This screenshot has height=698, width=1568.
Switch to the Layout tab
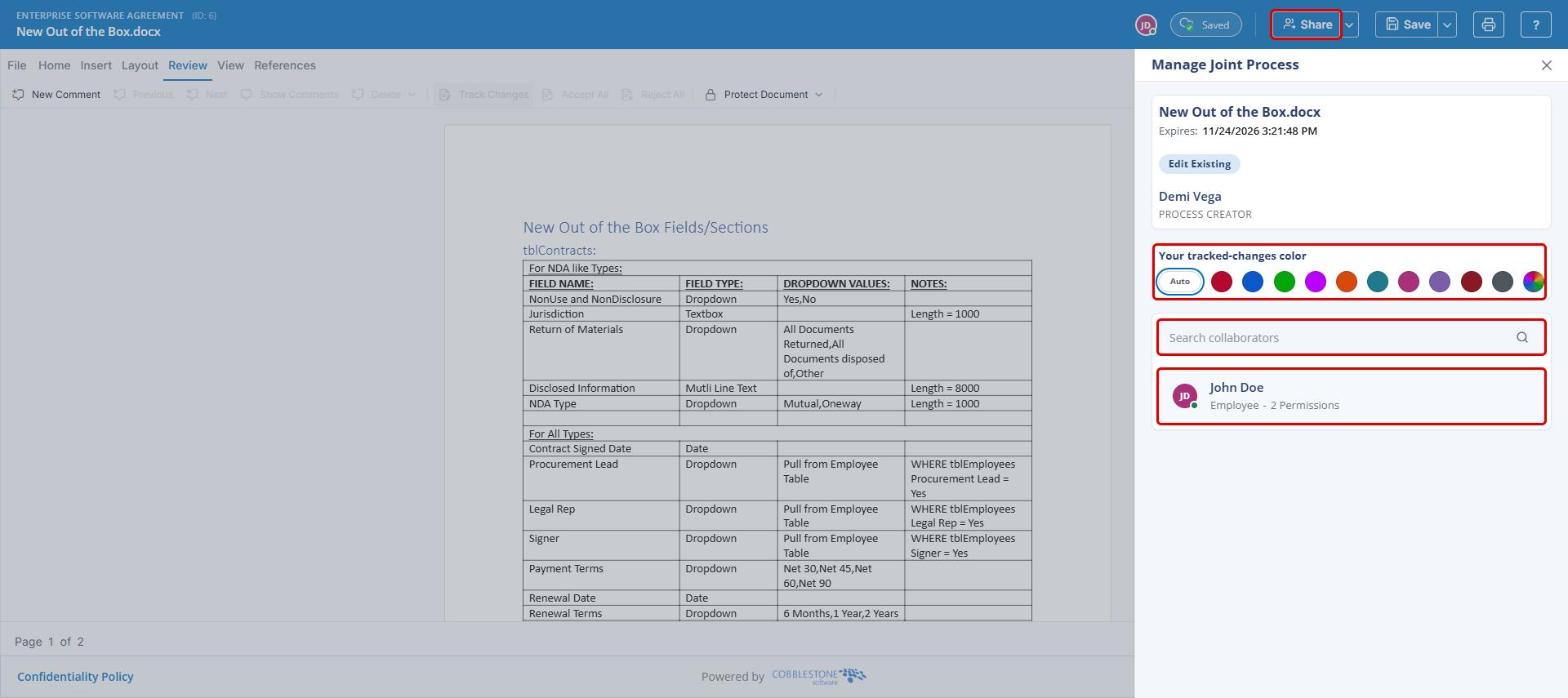(140, 65)
